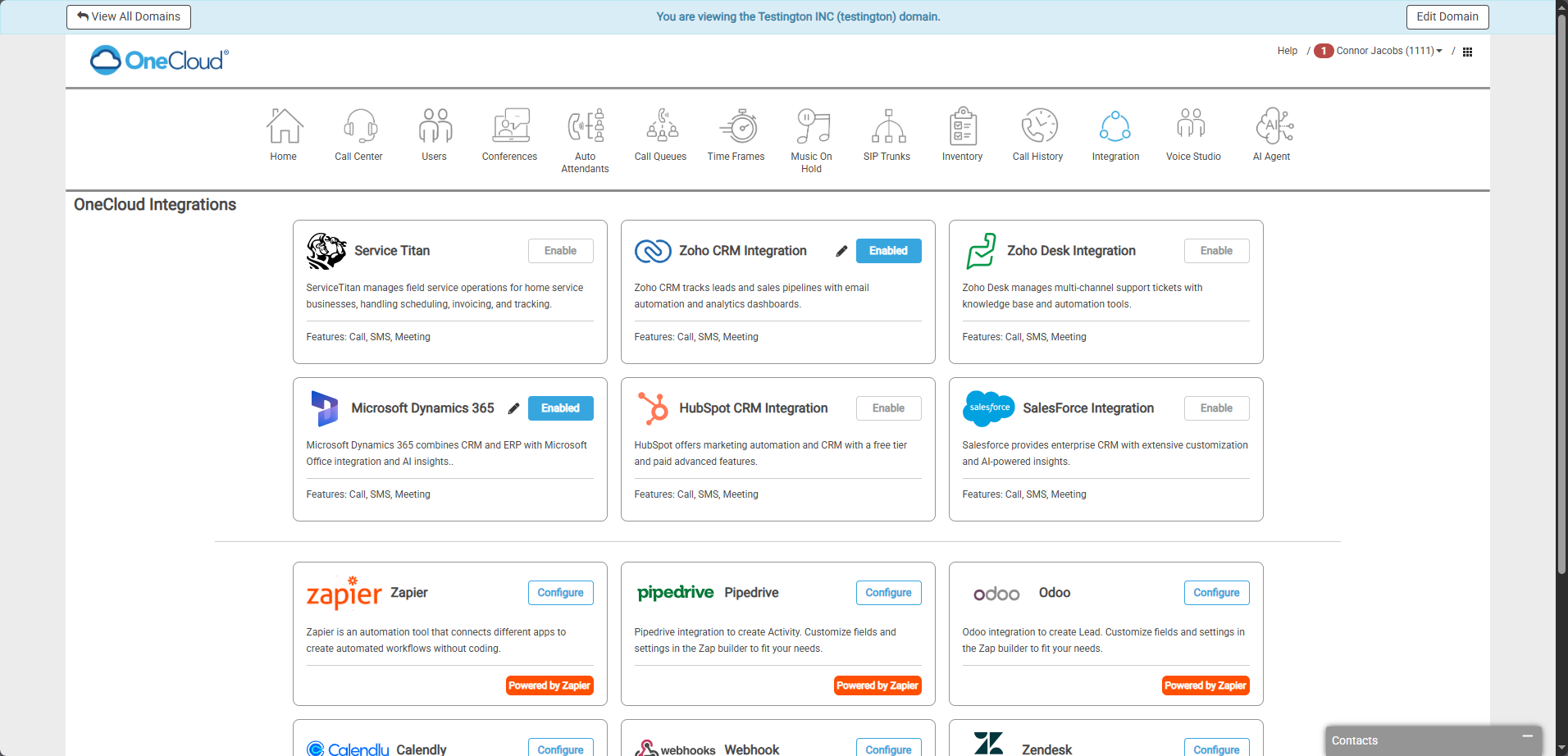Screen dimensions: 1568x756
Task: Open the Call Queues icon
Action: (661, 127)
